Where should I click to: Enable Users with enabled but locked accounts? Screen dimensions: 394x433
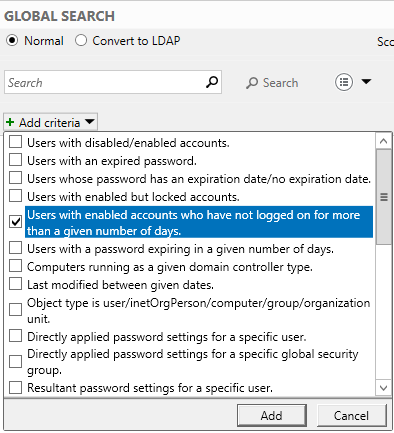[x=15, y=196]
